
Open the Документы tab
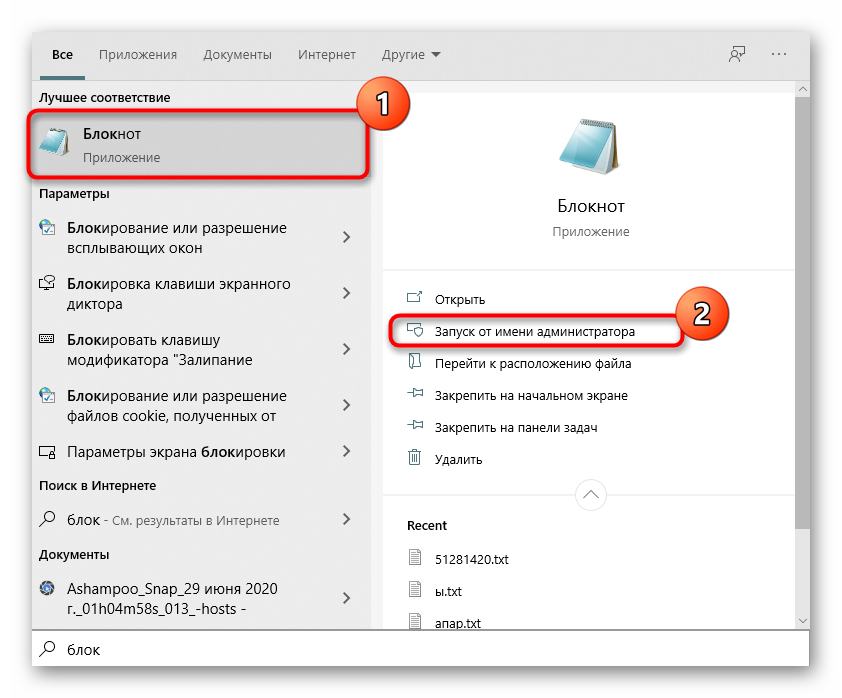[x=237, y=55]
